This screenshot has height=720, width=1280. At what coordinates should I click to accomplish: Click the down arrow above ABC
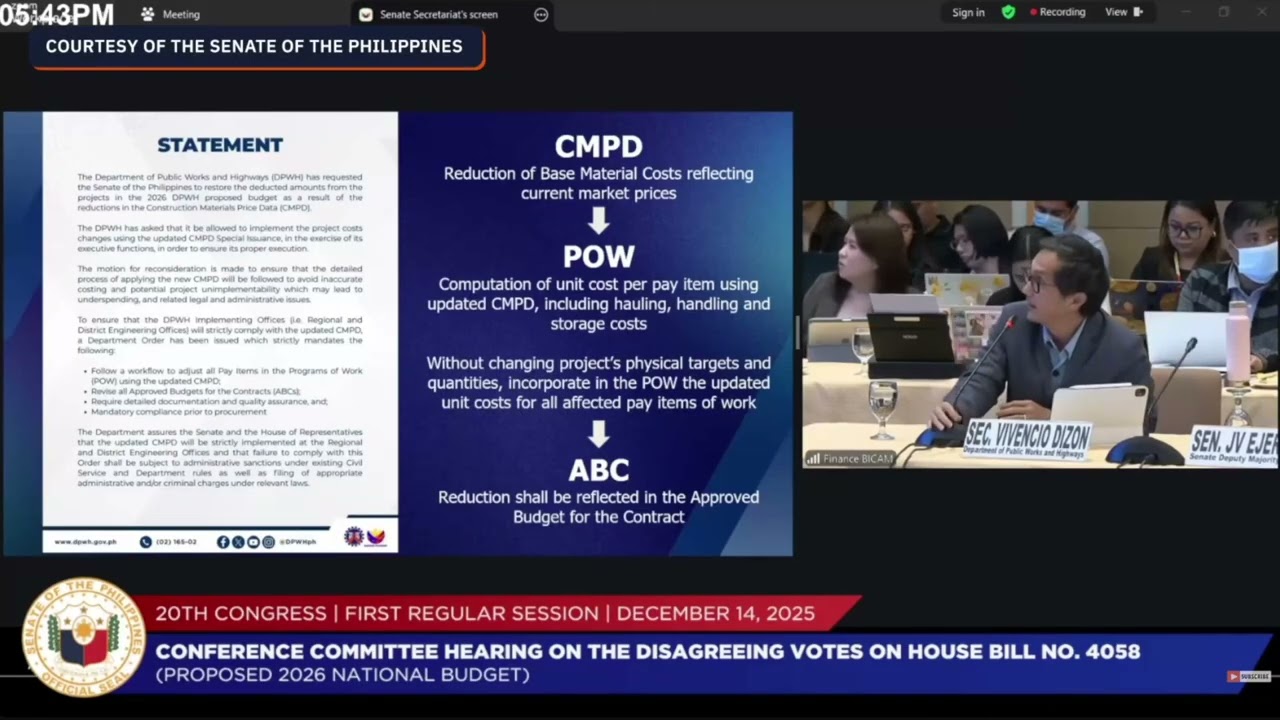click(598, 433)
